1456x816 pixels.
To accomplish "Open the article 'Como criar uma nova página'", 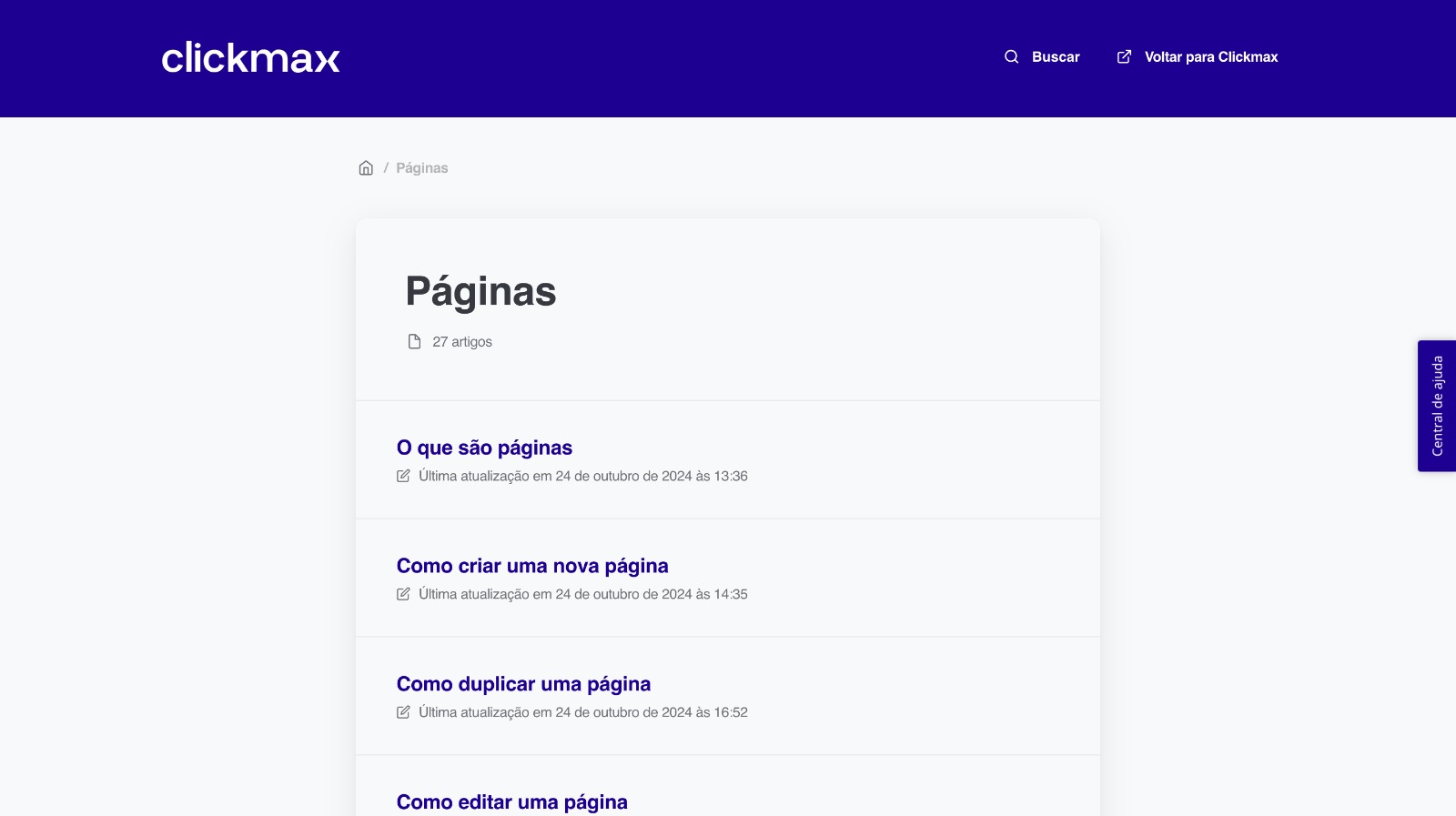I will pyautogui.click(x=532, y=566).
